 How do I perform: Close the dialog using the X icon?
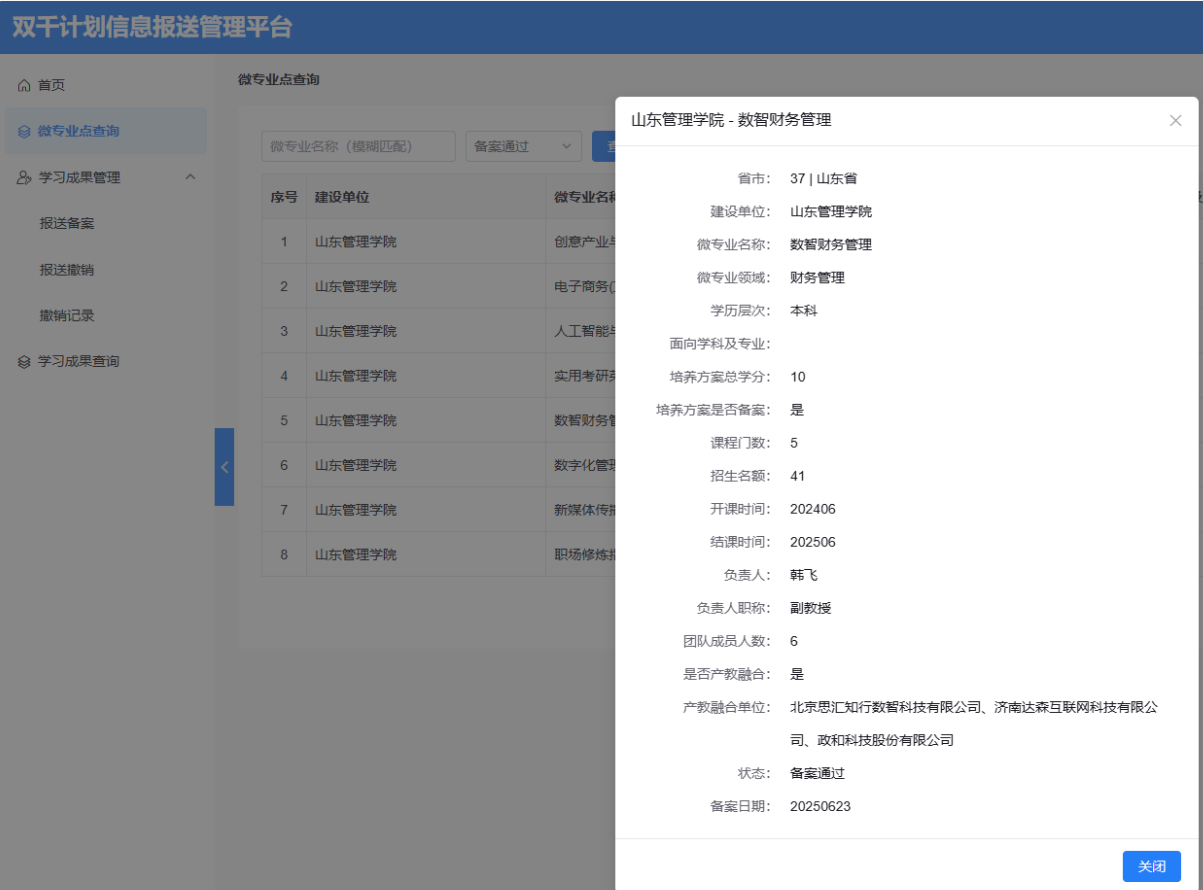1175,121
